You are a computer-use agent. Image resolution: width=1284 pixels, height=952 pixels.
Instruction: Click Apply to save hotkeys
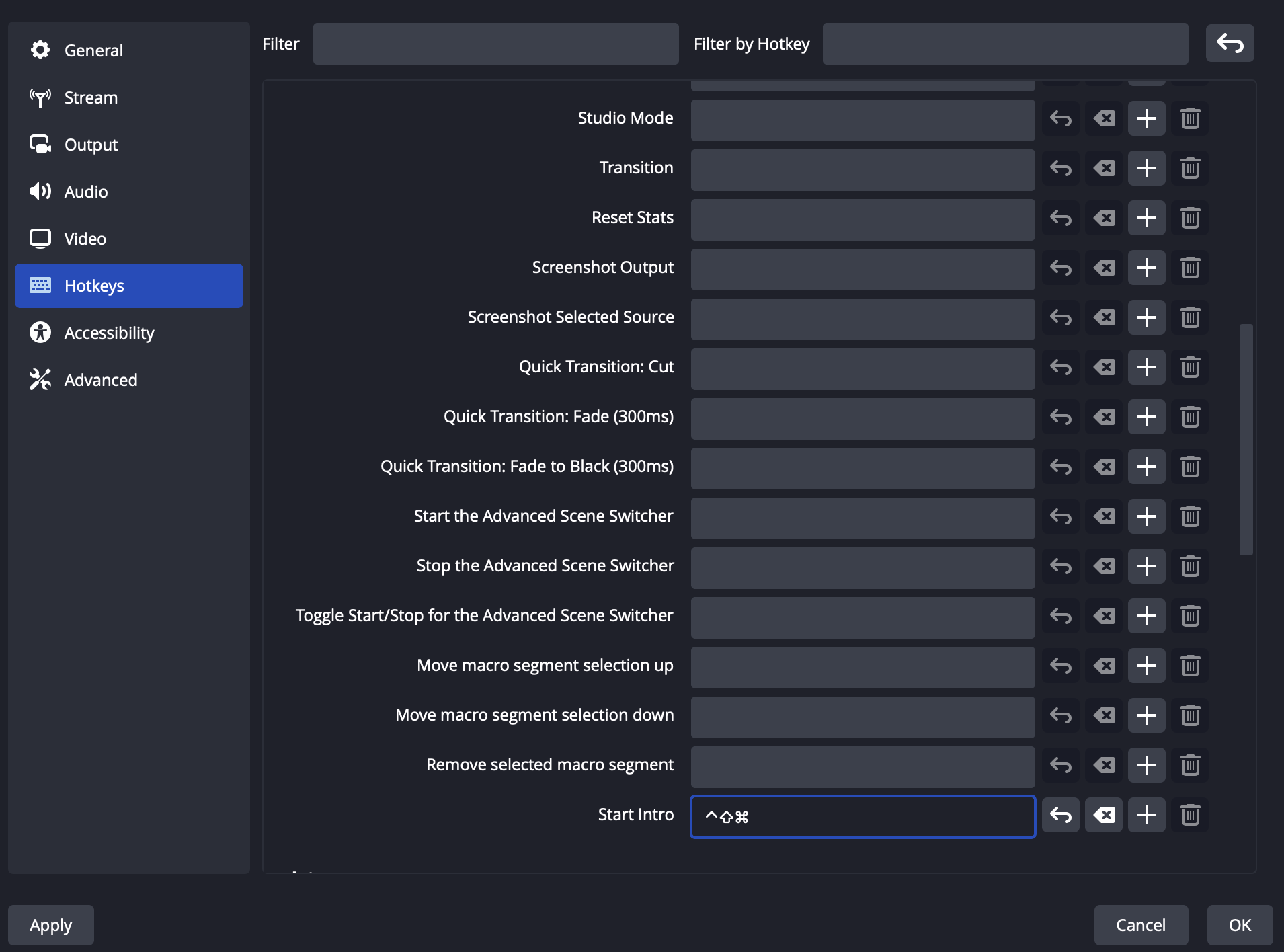(x=51, y=925)
